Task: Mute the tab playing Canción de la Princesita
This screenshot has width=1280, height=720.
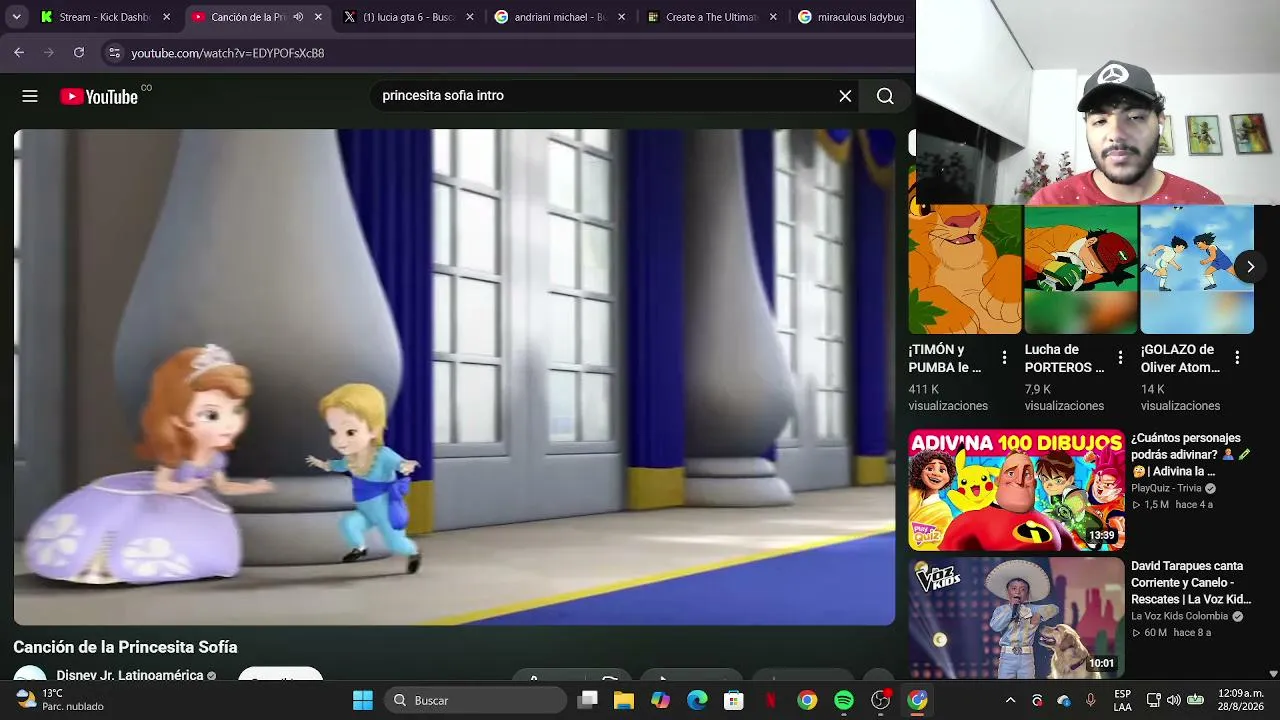Action: point(298,17)
